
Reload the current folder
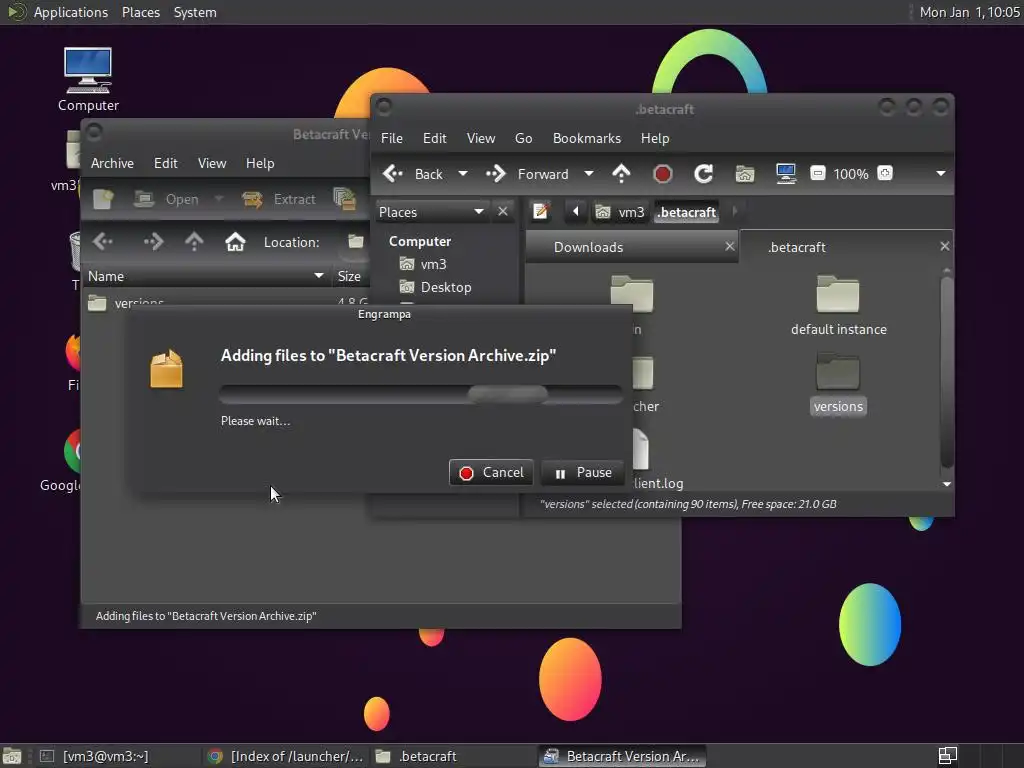(x=703, y=174)
